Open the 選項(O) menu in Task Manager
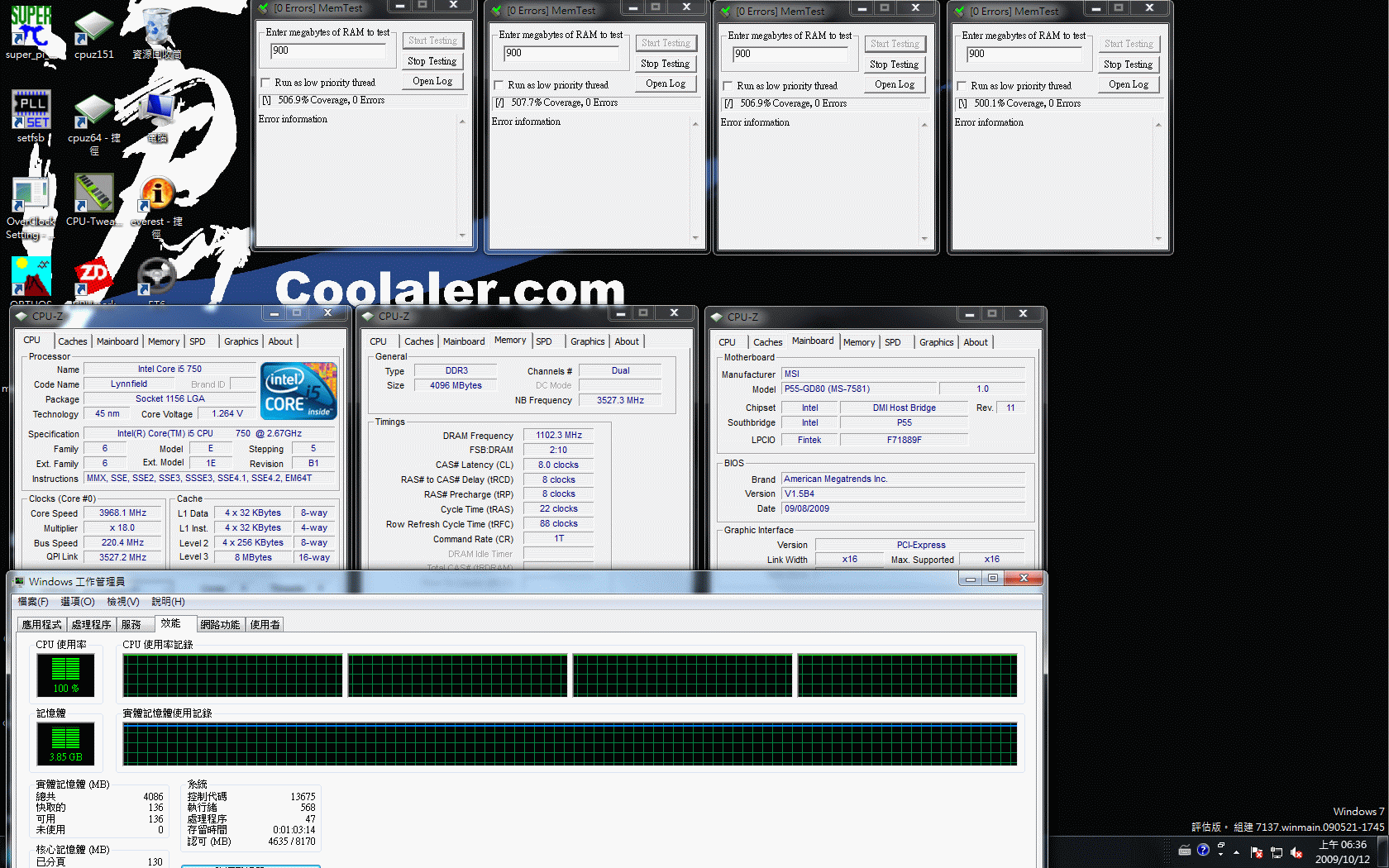The image size is (1389, 868). pos(78,602)
